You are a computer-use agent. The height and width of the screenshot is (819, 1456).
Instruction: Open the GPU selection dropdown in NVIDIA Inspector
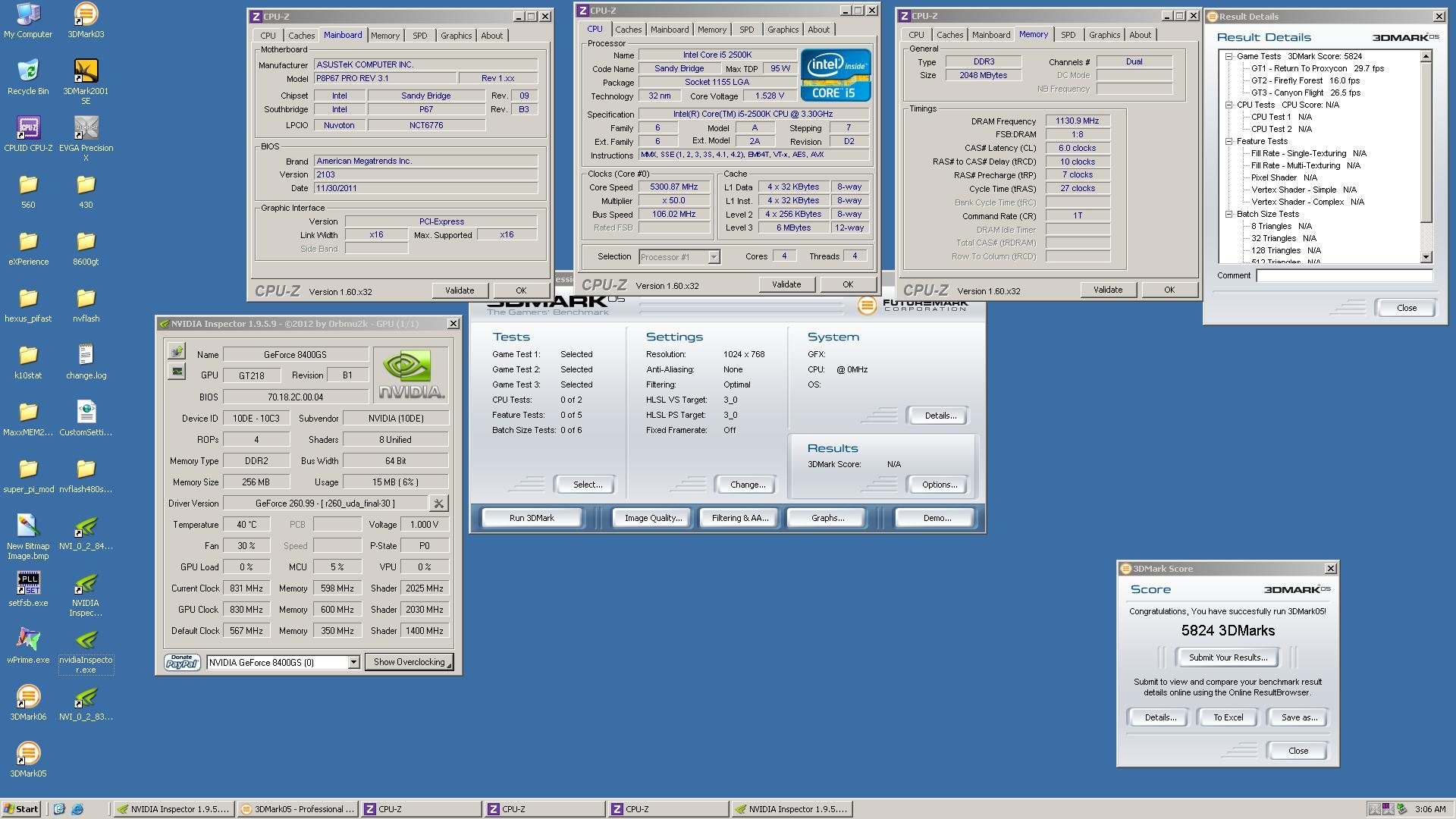353,663
